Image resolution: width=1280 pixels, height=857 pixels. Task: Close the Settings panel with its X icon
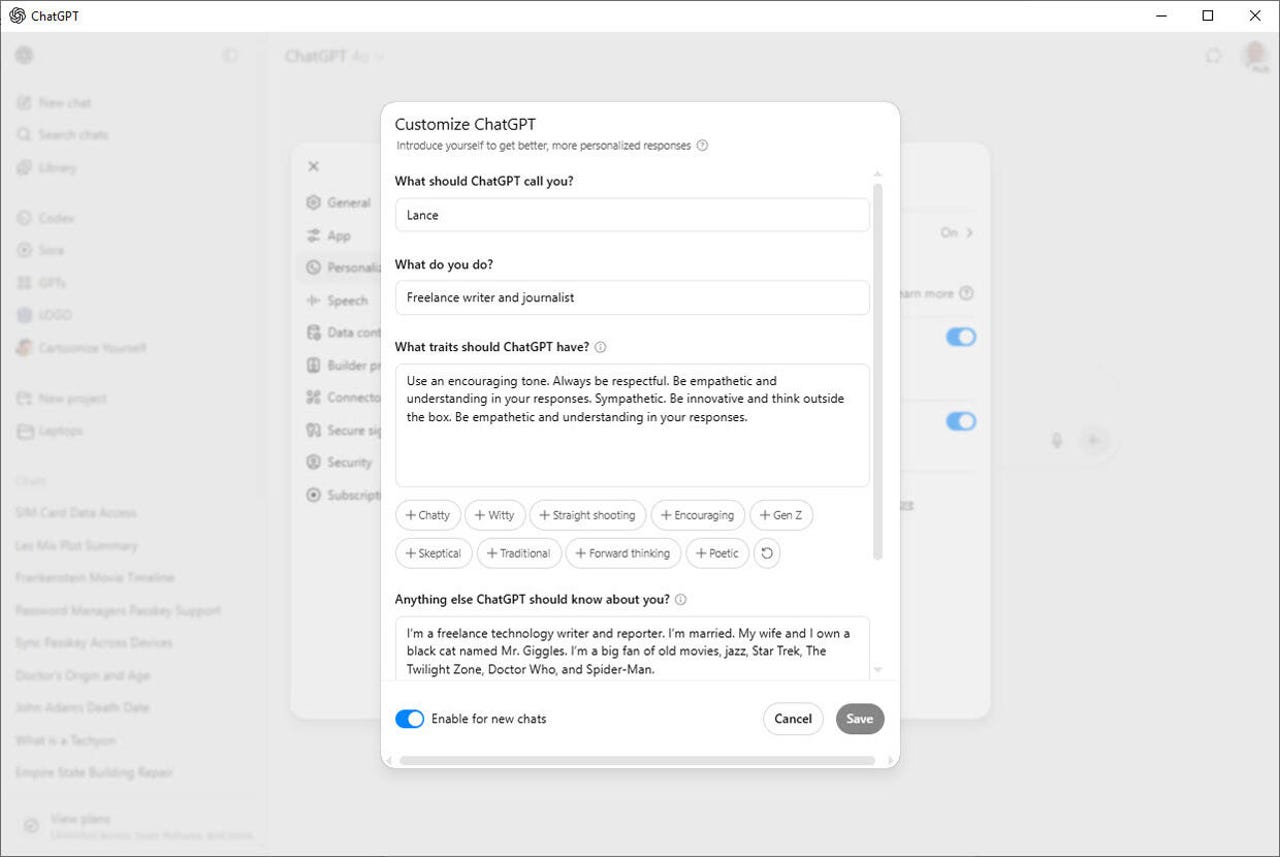[x=313, y=167]
